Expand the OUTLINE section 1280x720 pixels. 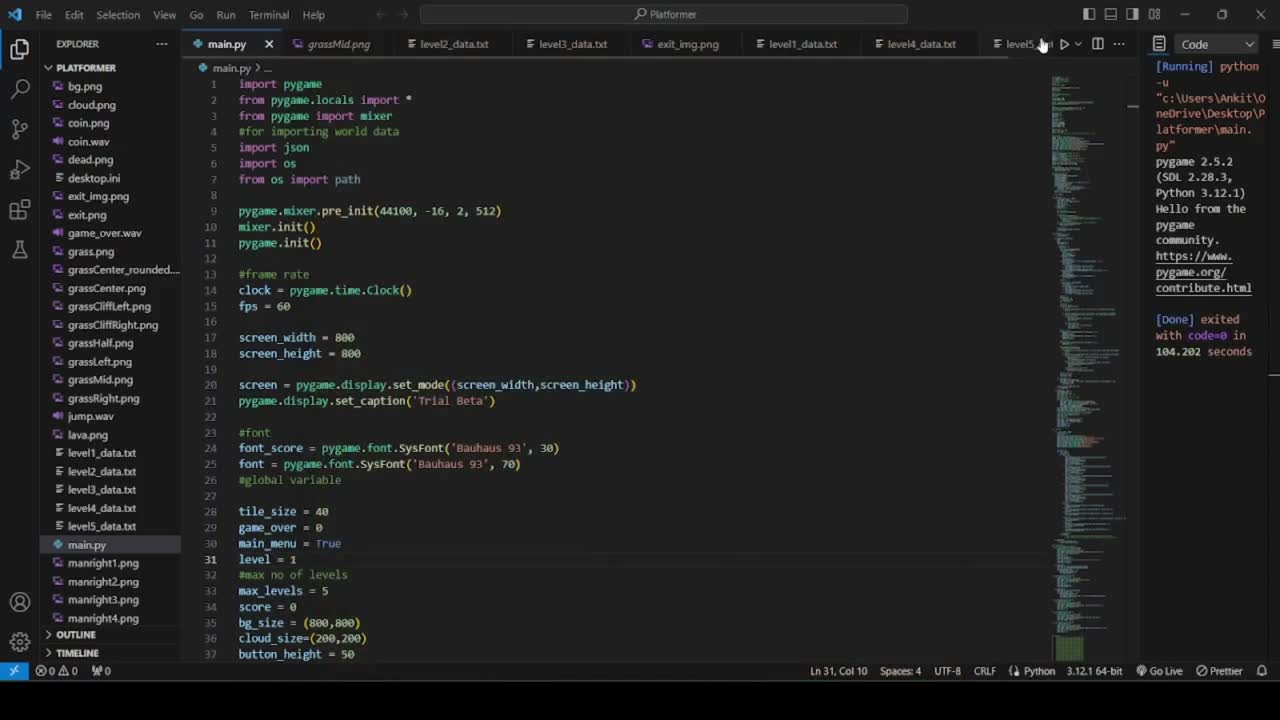pos(75,635)
